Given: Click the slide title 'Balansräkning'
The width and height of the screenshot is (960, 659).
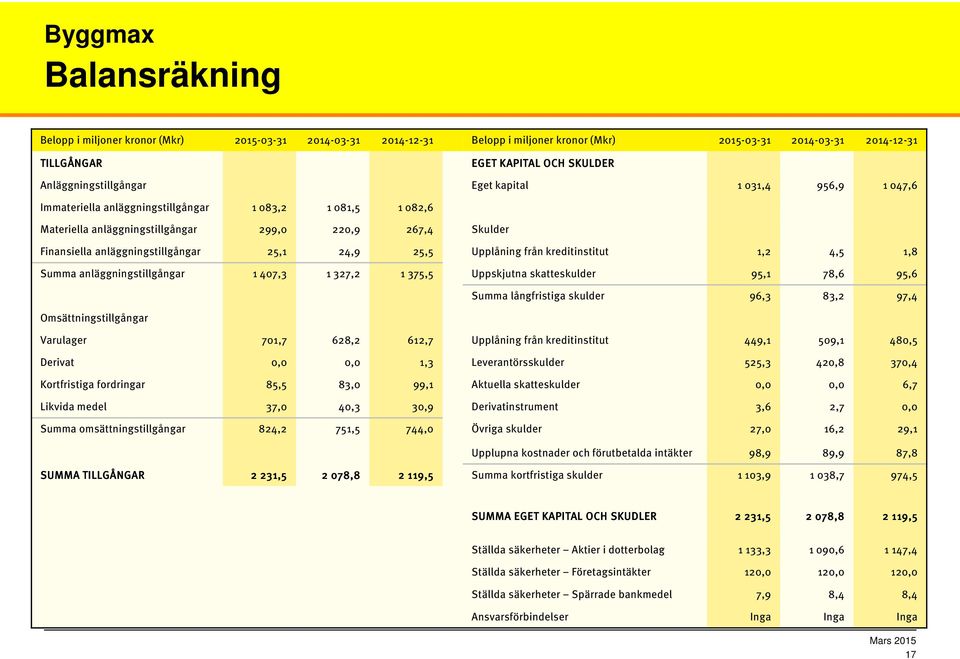Looking at the screenshot, I should [x=163, y=75].
